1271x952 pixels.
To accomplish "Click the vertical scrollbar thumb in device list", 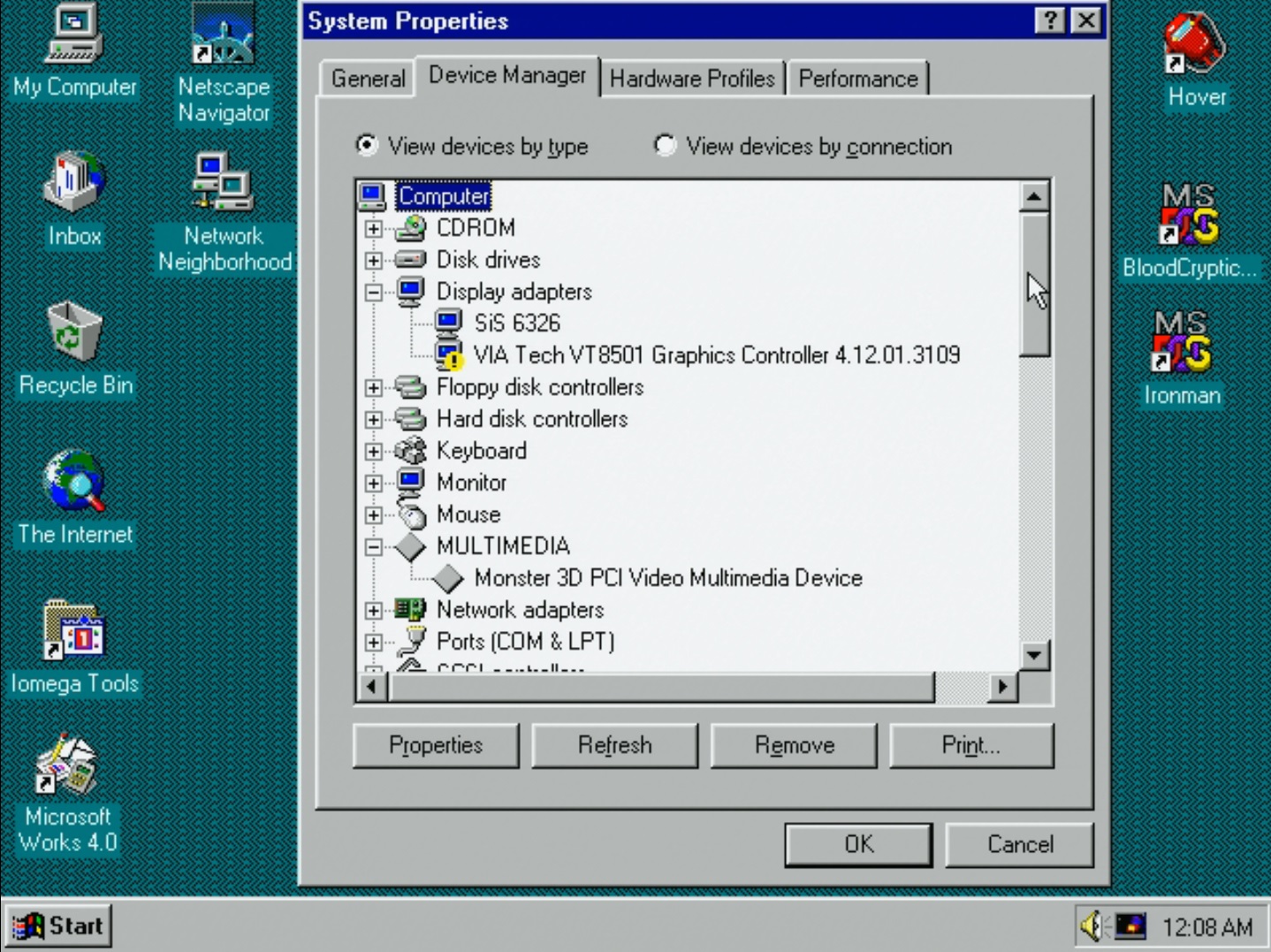I will [1034, 284].
